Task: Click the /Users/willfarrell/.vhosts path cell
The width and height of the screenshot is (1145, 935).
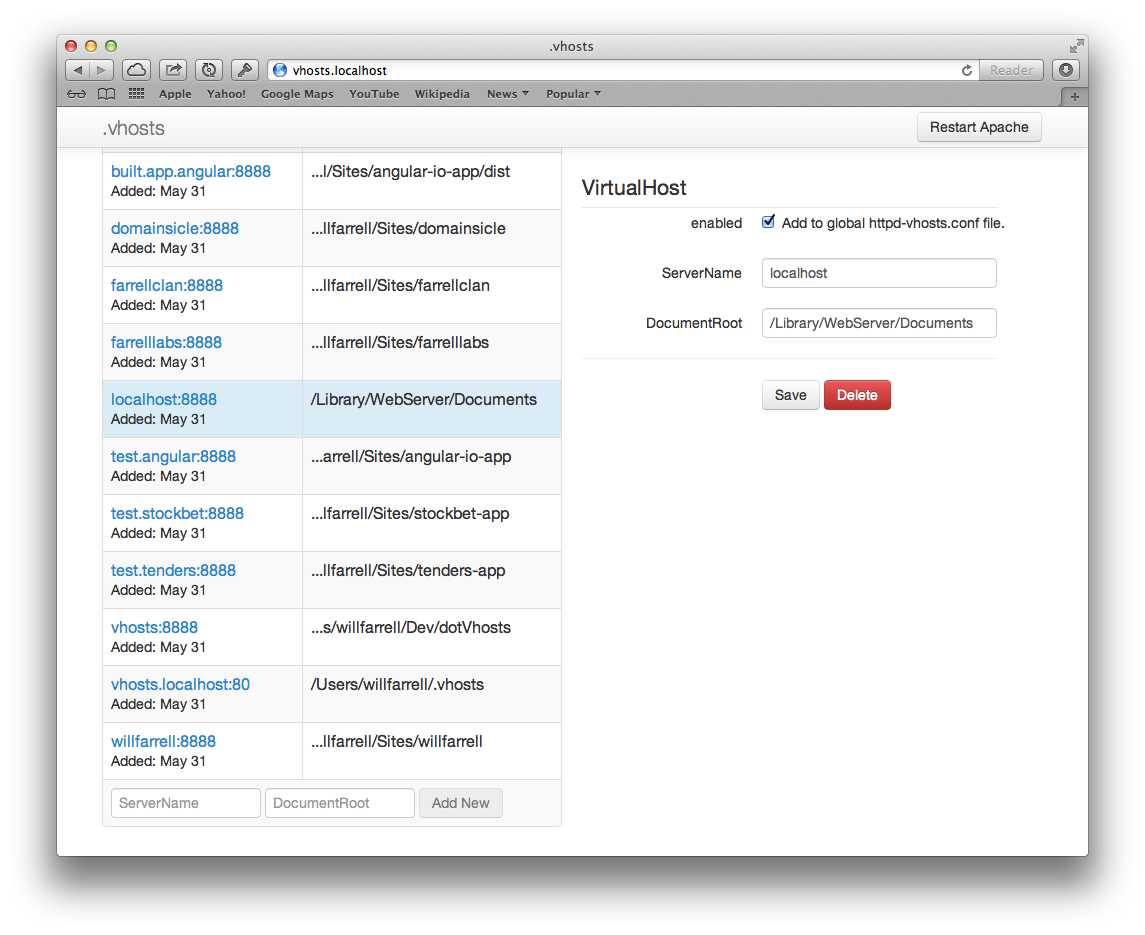Action: pos(432,694)
